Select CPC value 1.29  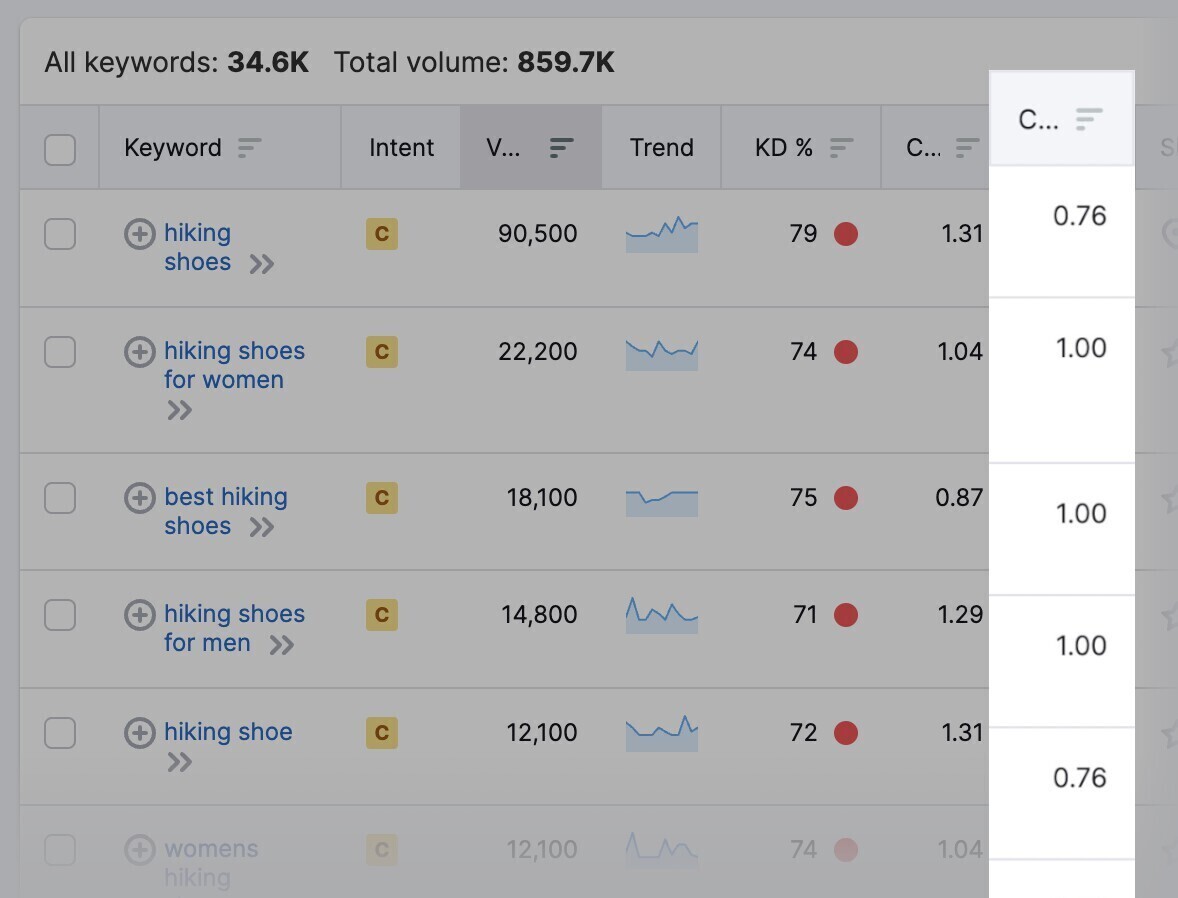pyautogui.click(x=961, y=615)
